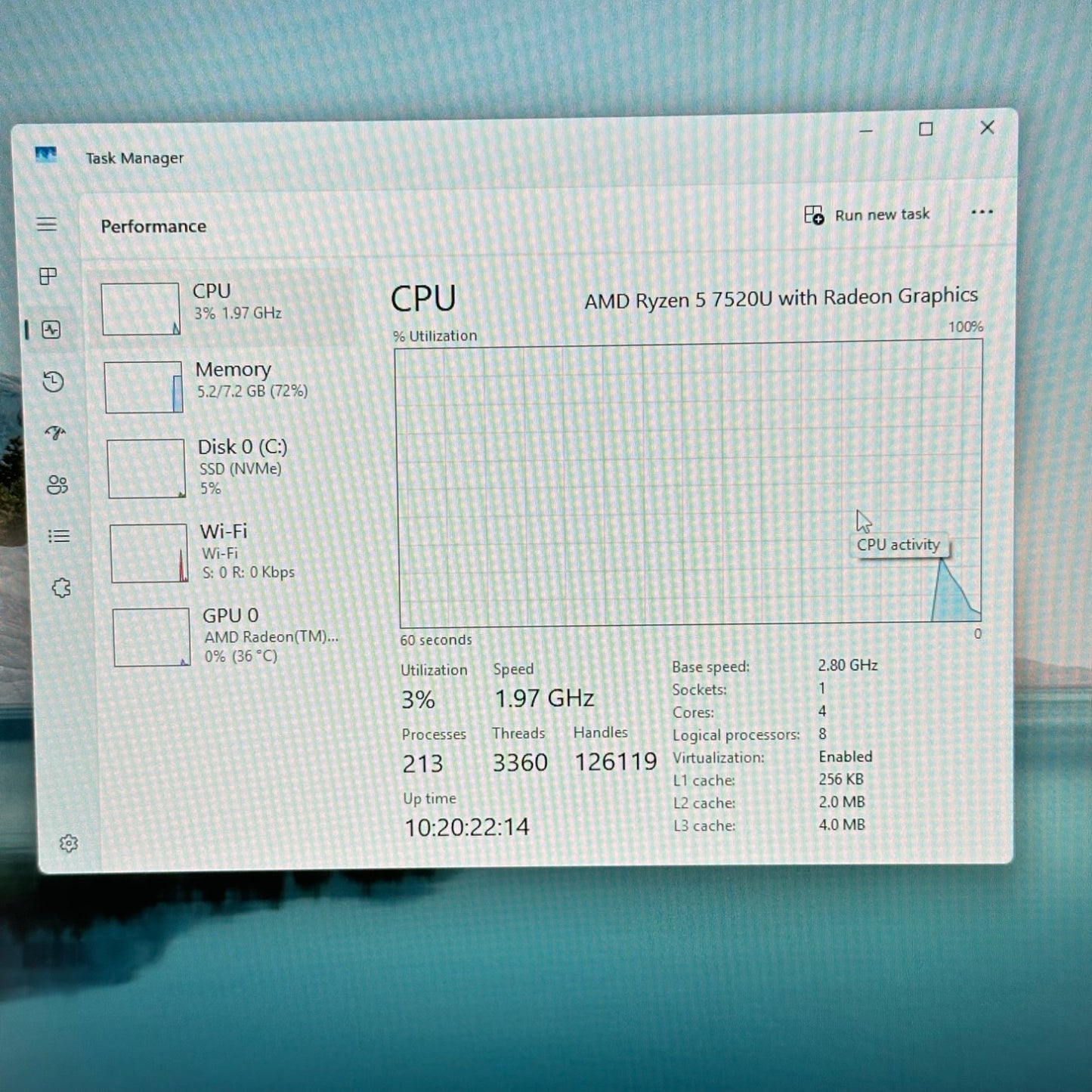The image size is (1092, 1092).
Task: Click the Virtualization value Enabled
Action: coord(846,756)
